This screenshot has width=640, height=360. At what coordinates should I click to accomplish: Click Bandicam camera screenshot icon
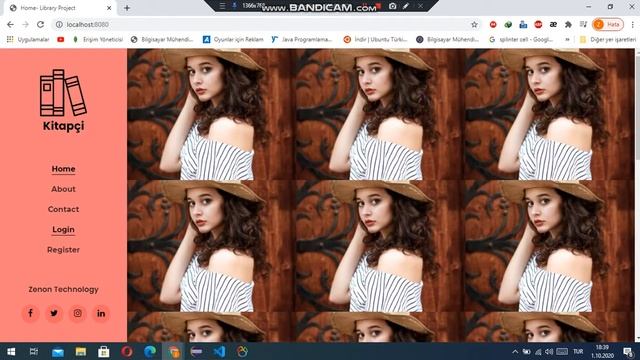pyautogui.click(x=393, y=6)
